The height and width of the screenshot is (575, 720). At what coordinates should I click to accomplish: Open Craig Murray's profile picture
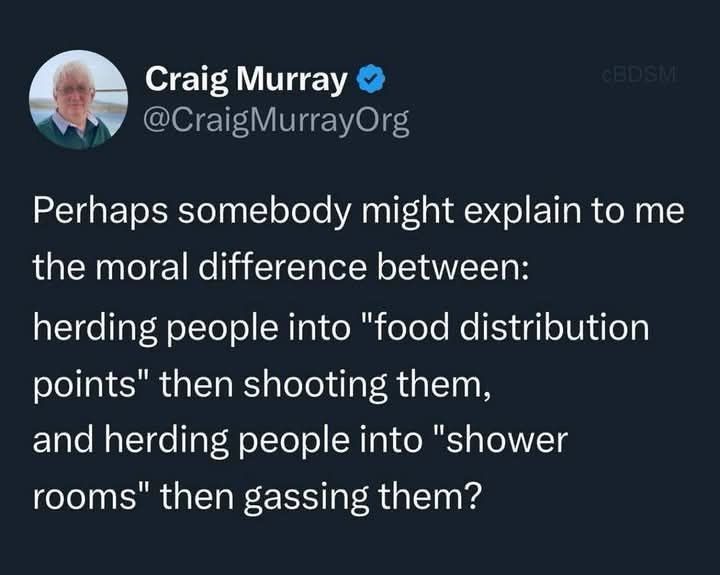point(79,99)
